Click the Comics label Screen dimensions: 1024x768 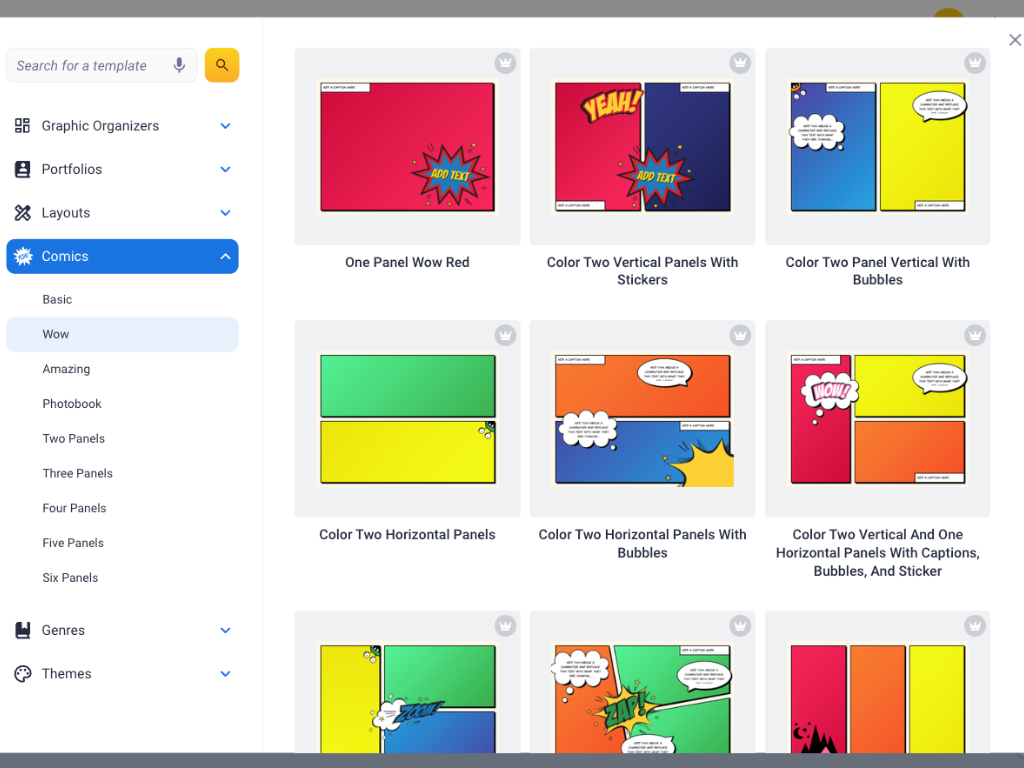coord(65,256)
